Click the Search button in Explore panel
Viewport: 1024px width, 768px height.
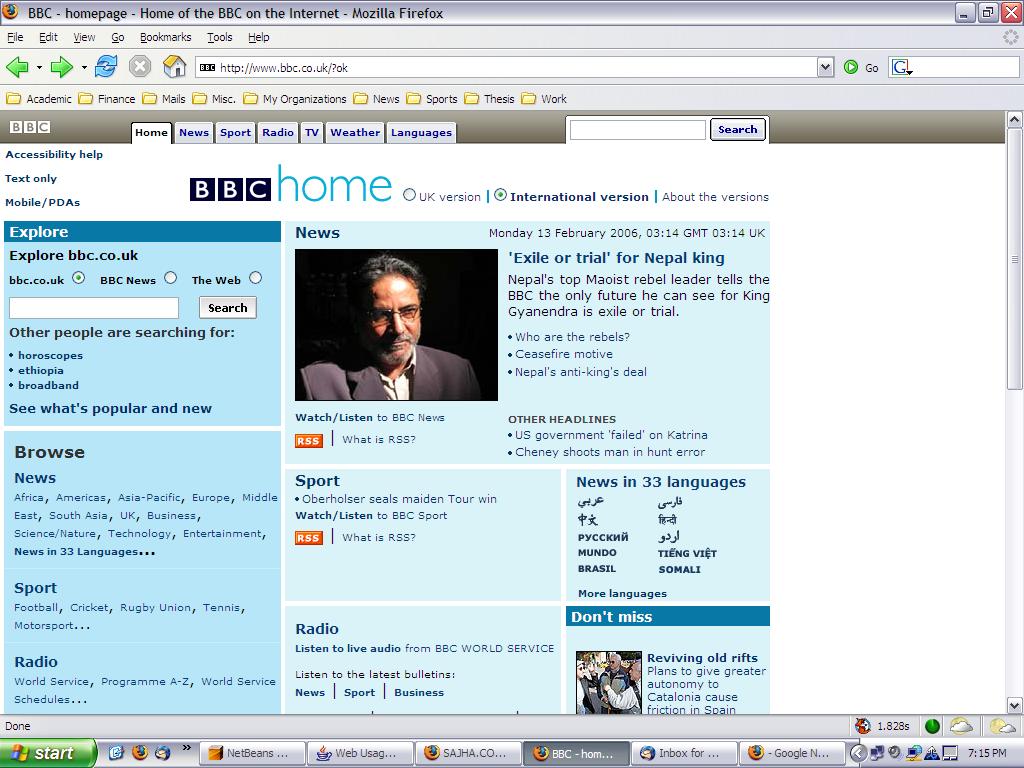pyautogui.click(x=227, y=308)
